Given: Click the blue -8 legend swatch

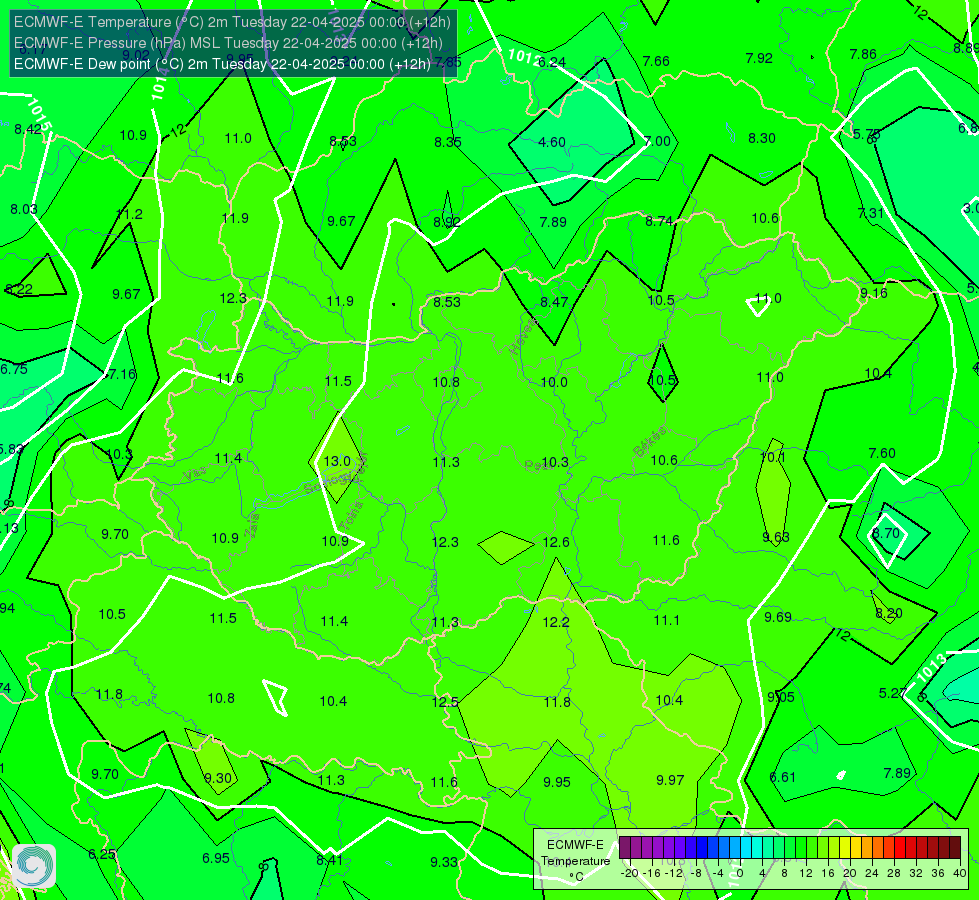Looking at the screenshot, I should [702, 848].
